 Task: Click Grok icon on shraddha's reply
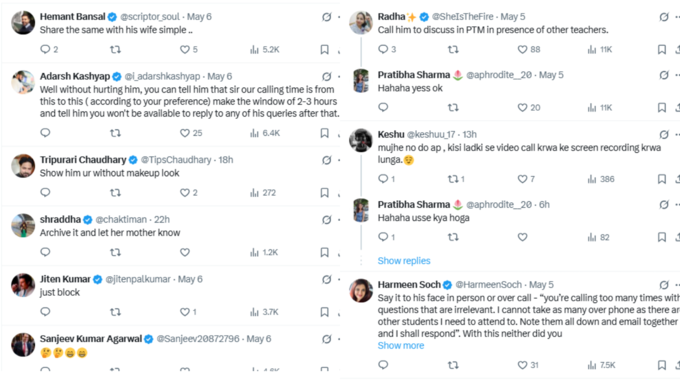pyautogui.click(x=327, y=220)
